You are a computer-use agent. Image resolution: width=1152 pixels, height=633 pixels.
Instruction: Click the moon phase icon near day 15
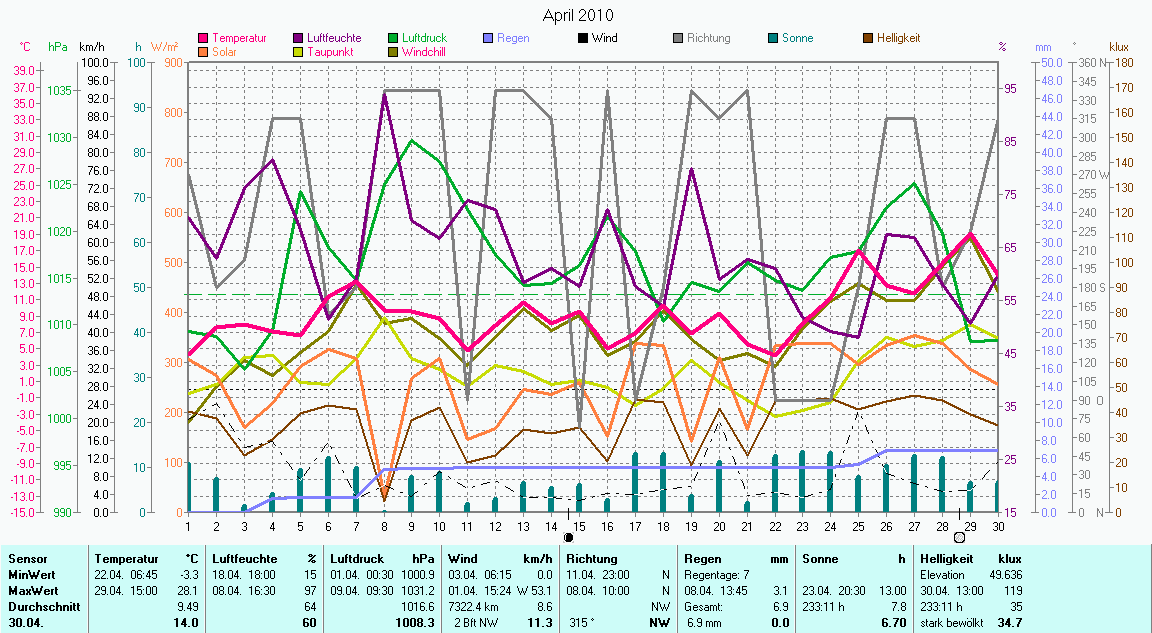pyautogui.click(x=569, y=537)
